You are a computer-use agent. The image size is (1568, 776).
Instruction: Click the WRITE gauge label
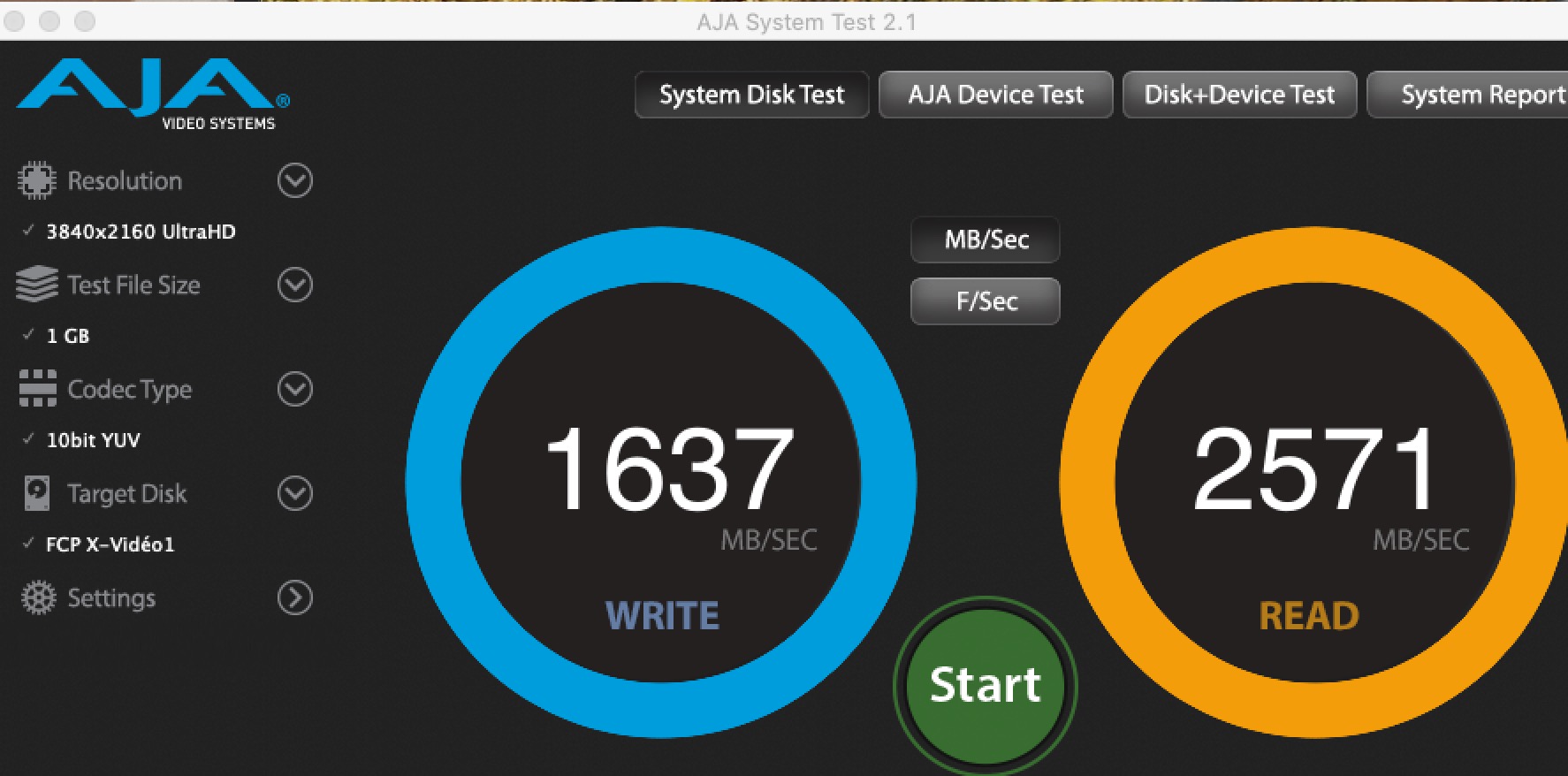[662, 616]
